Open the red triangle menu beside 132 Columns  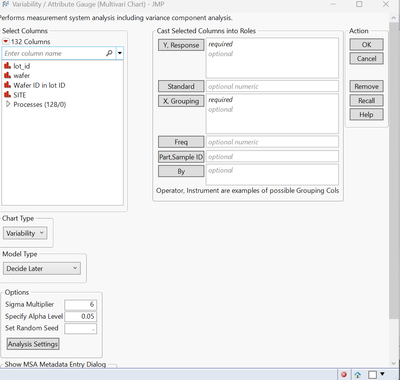point(6,42)
